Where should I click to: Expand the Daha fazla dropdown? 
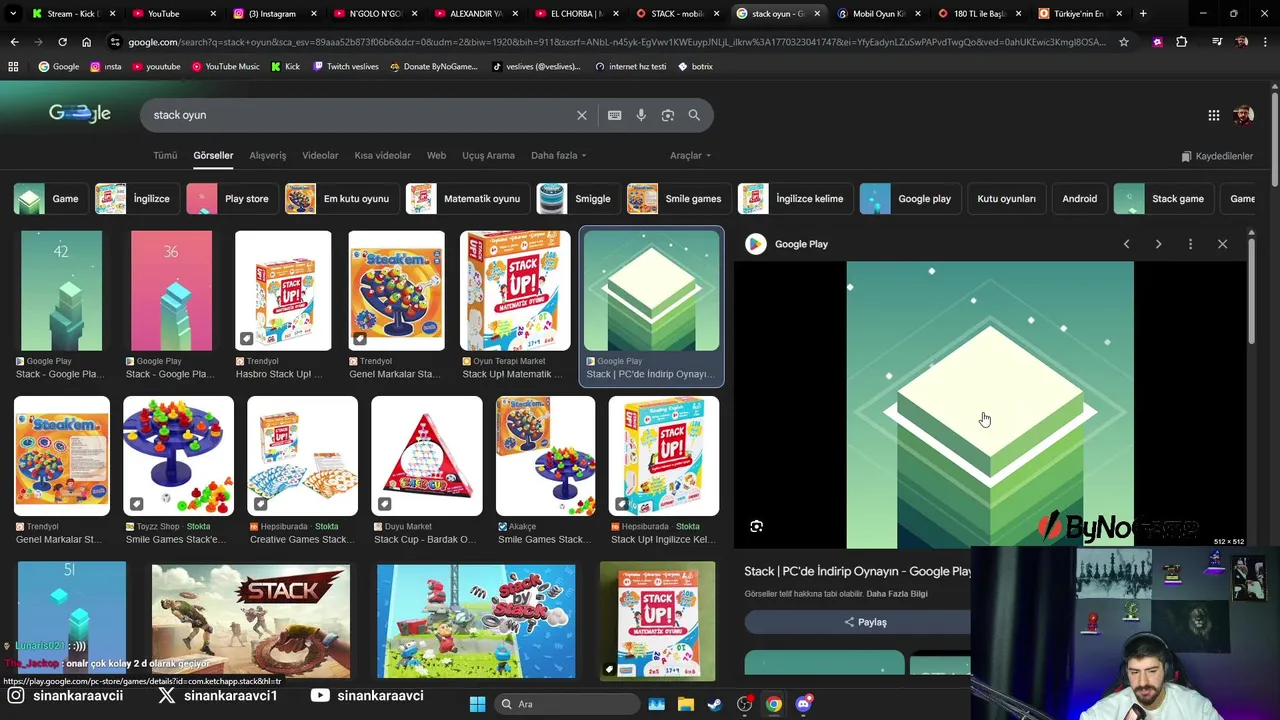tap(559, 155)
